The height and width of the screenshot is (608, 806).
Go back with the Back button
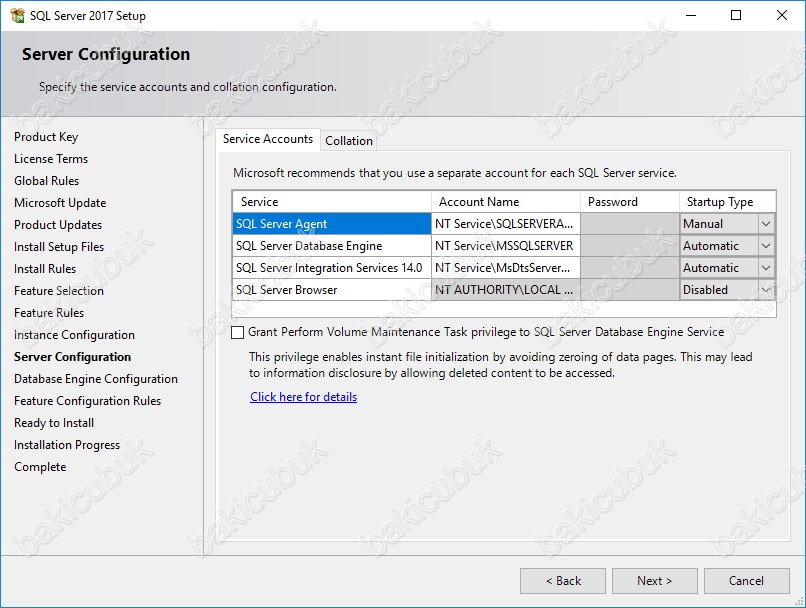[x=563, y=581]
